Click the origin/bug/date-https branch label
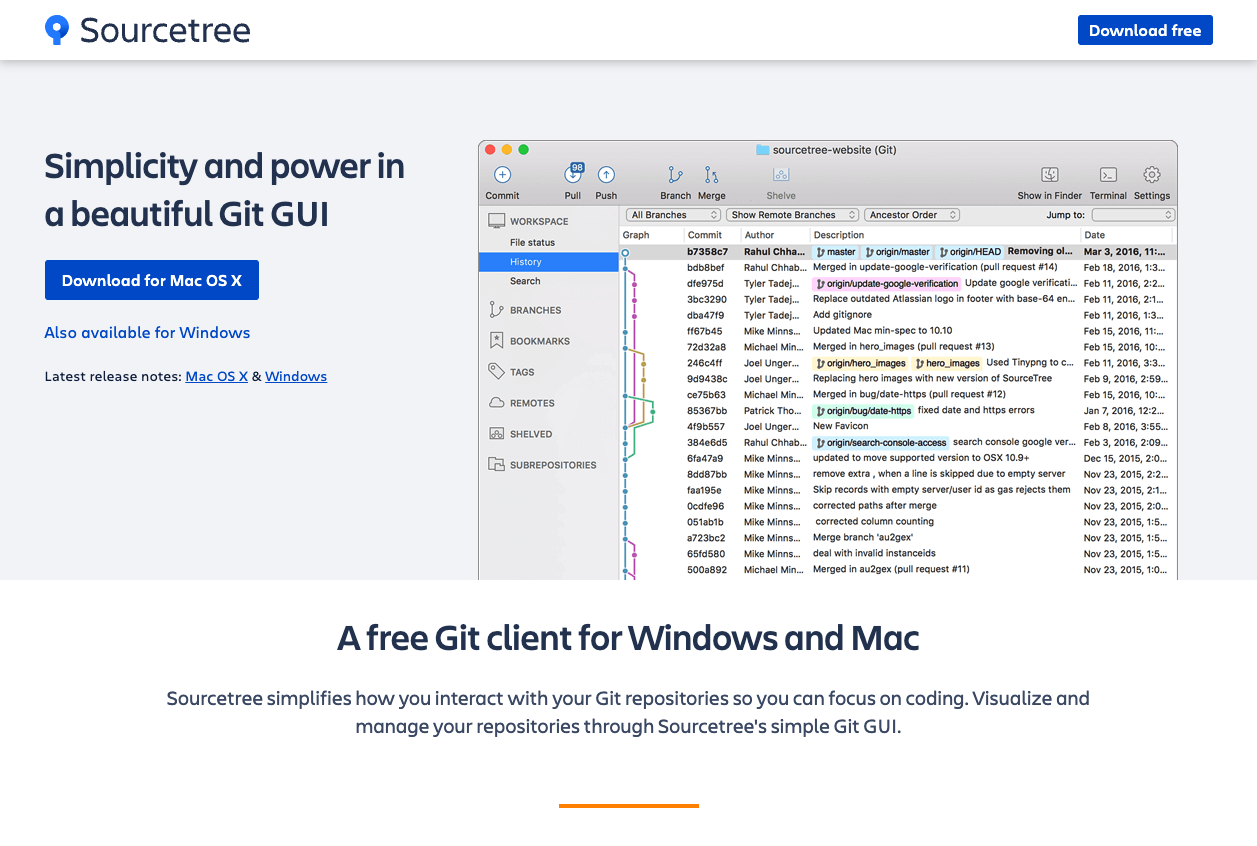The height and width of the screenshot is (846, 1257). pyautogui.click(x=863, y=410)
